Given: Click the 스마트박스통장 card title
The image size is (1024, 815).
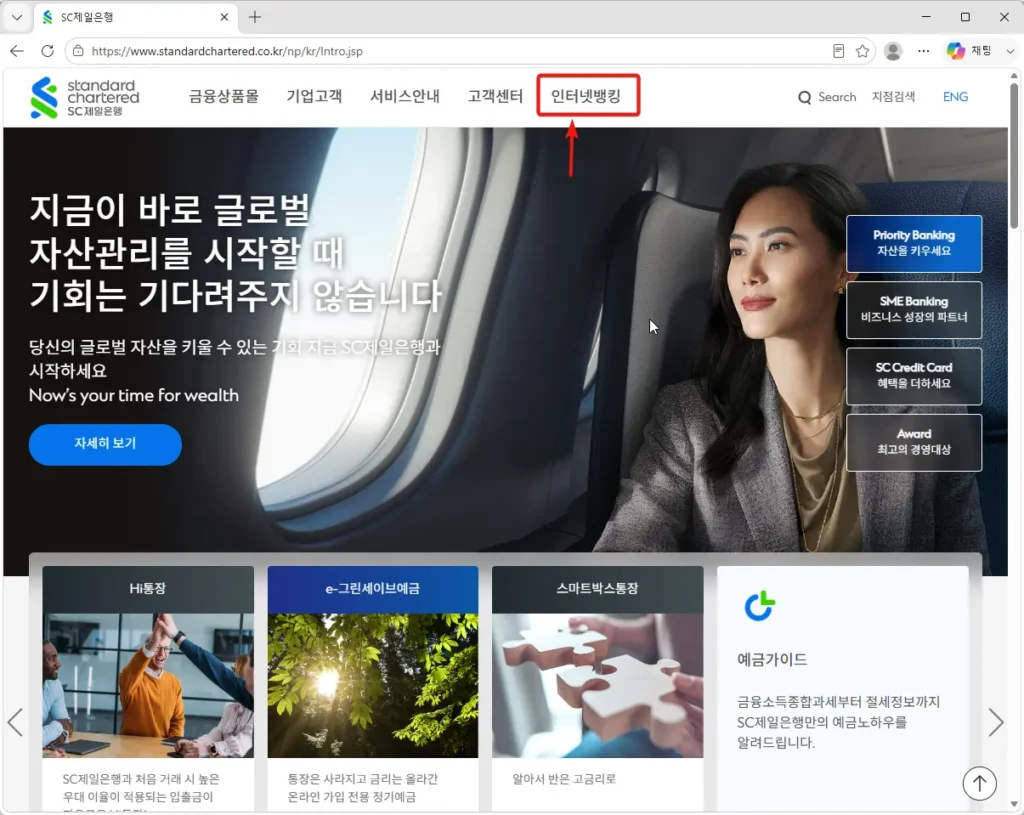Looking at the screenshot, I should [x=597, y=588].
